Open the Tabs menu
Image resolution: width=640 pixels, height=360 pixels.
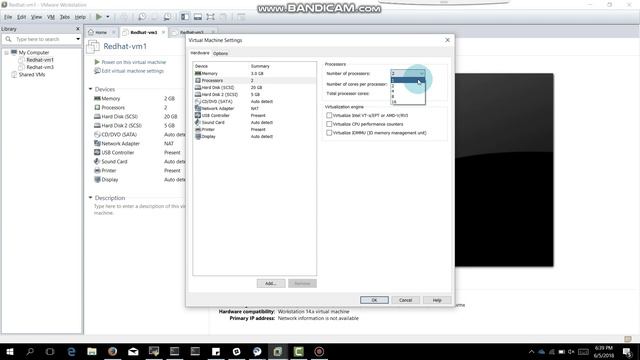click(x=64, y=17)
